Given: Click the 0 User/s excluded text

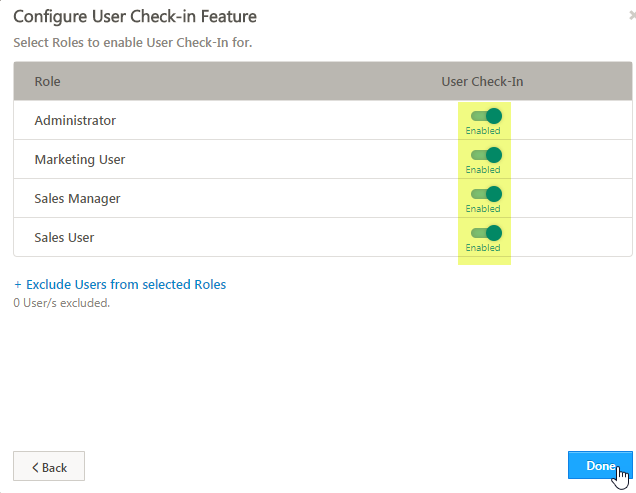Looking at the screenshot, I should 62,302.
